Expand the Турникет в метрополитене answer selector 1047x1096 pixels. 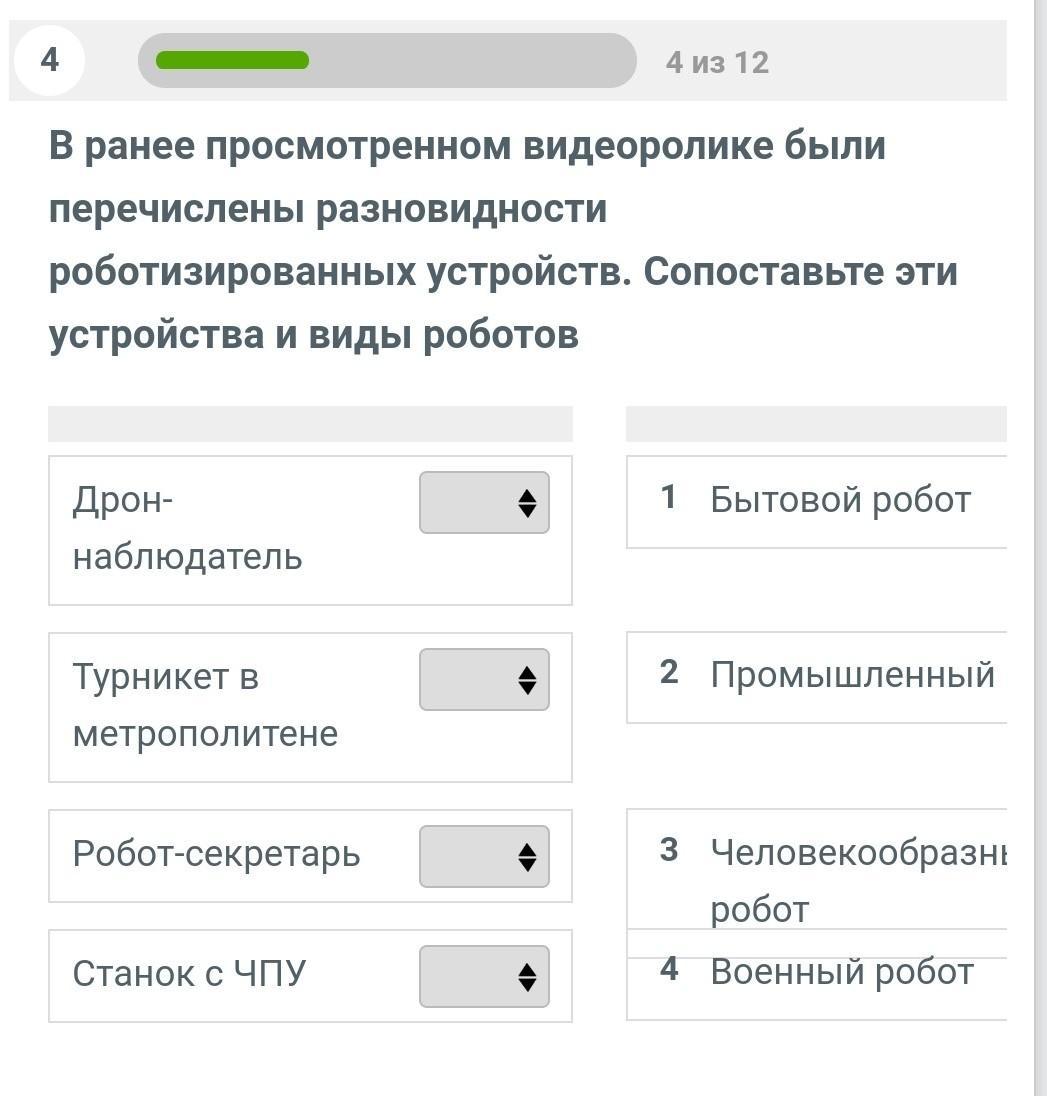pos(484,680)
